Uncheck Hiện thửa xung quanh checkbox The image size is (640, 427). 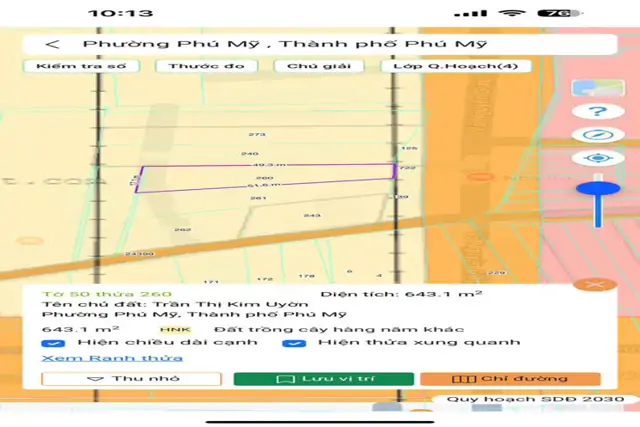point(294,343)
